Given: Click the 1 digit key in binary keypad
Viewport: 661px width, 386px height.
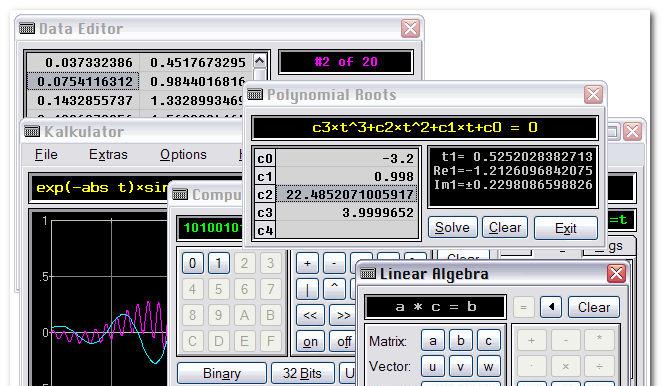Looking at the screenshot, I should point(219,263).
